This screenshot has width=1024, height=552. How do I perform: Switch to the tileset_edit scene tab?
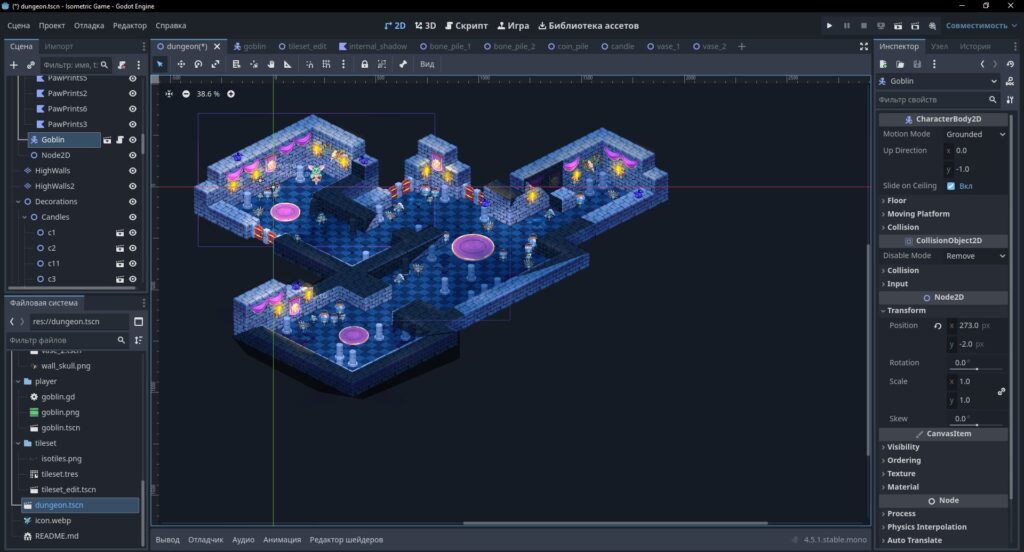pos(302,46)
